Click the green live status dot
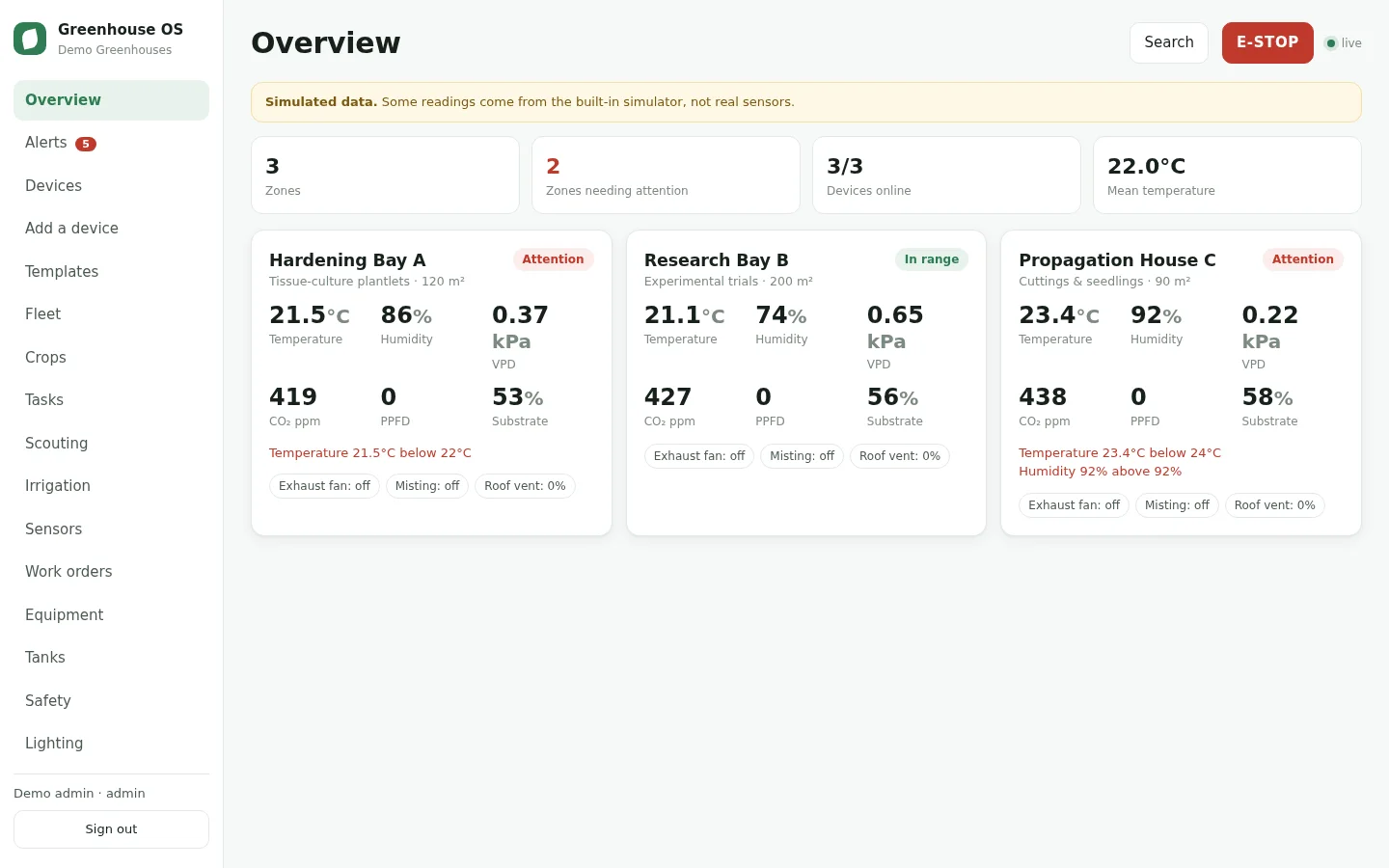1389x868 pixels. 1331,43
